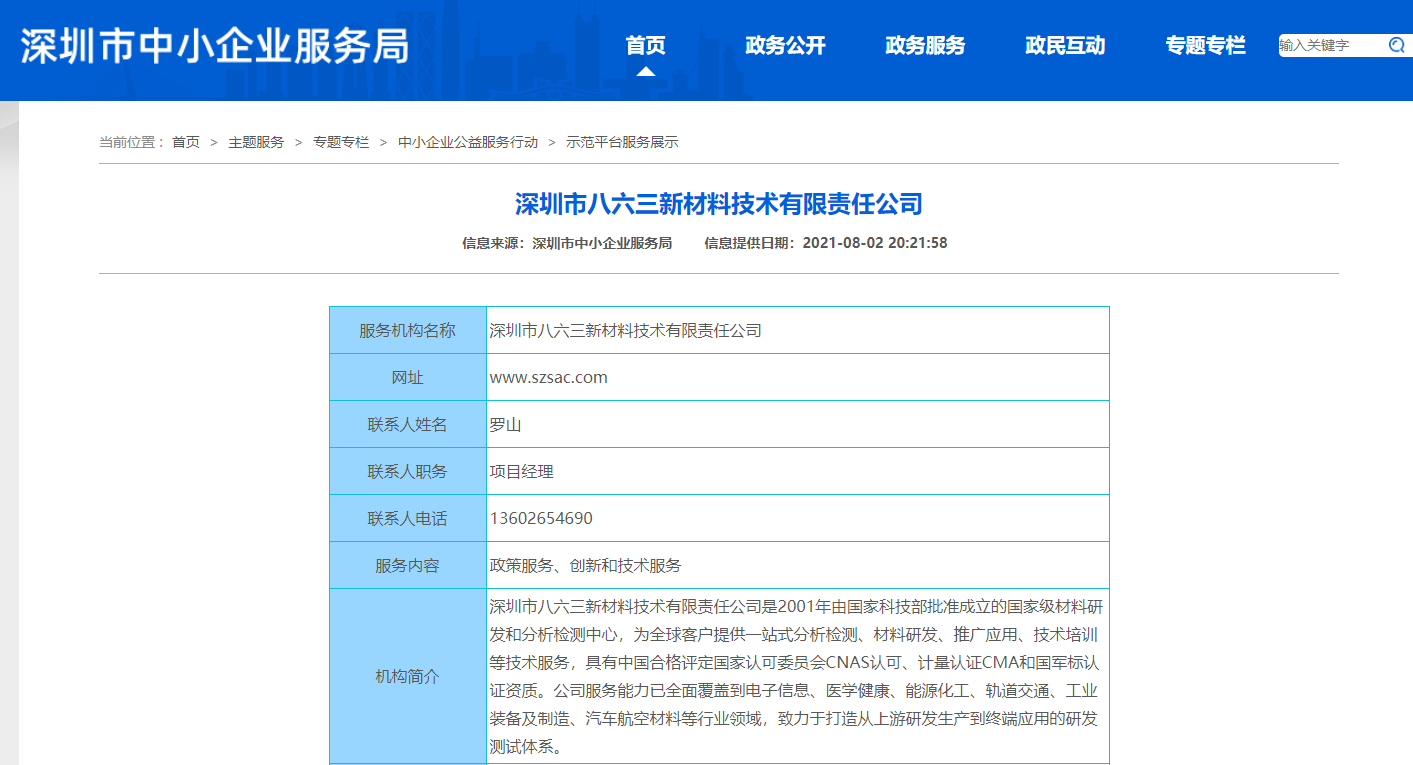Open 专题专栏 breadcrumb link

pyautogui.click(x=341, y=142)
